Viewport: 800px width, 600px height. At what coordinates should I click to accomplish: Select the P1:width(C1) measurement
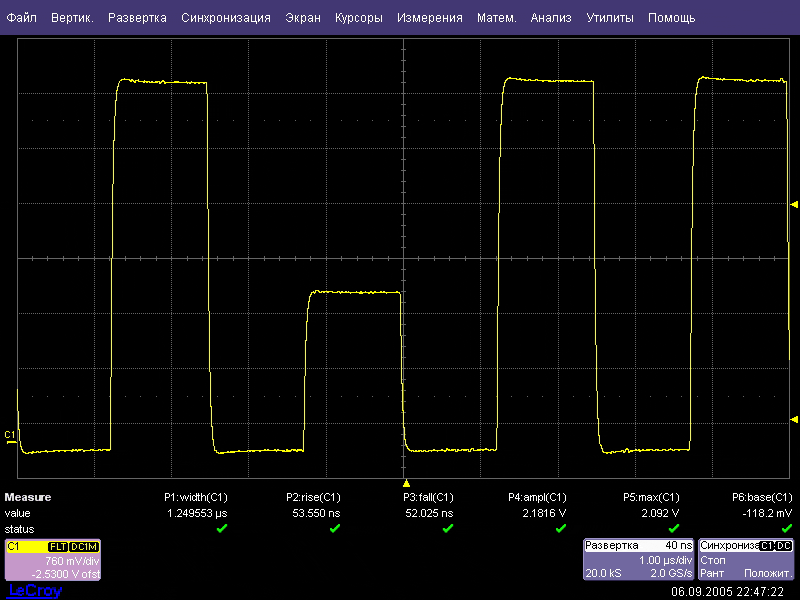point(196,497)
